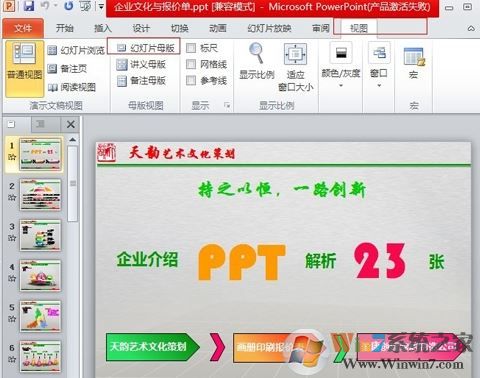
Task: Switch to 阅读视图 reading view
Action: (72, 87)
